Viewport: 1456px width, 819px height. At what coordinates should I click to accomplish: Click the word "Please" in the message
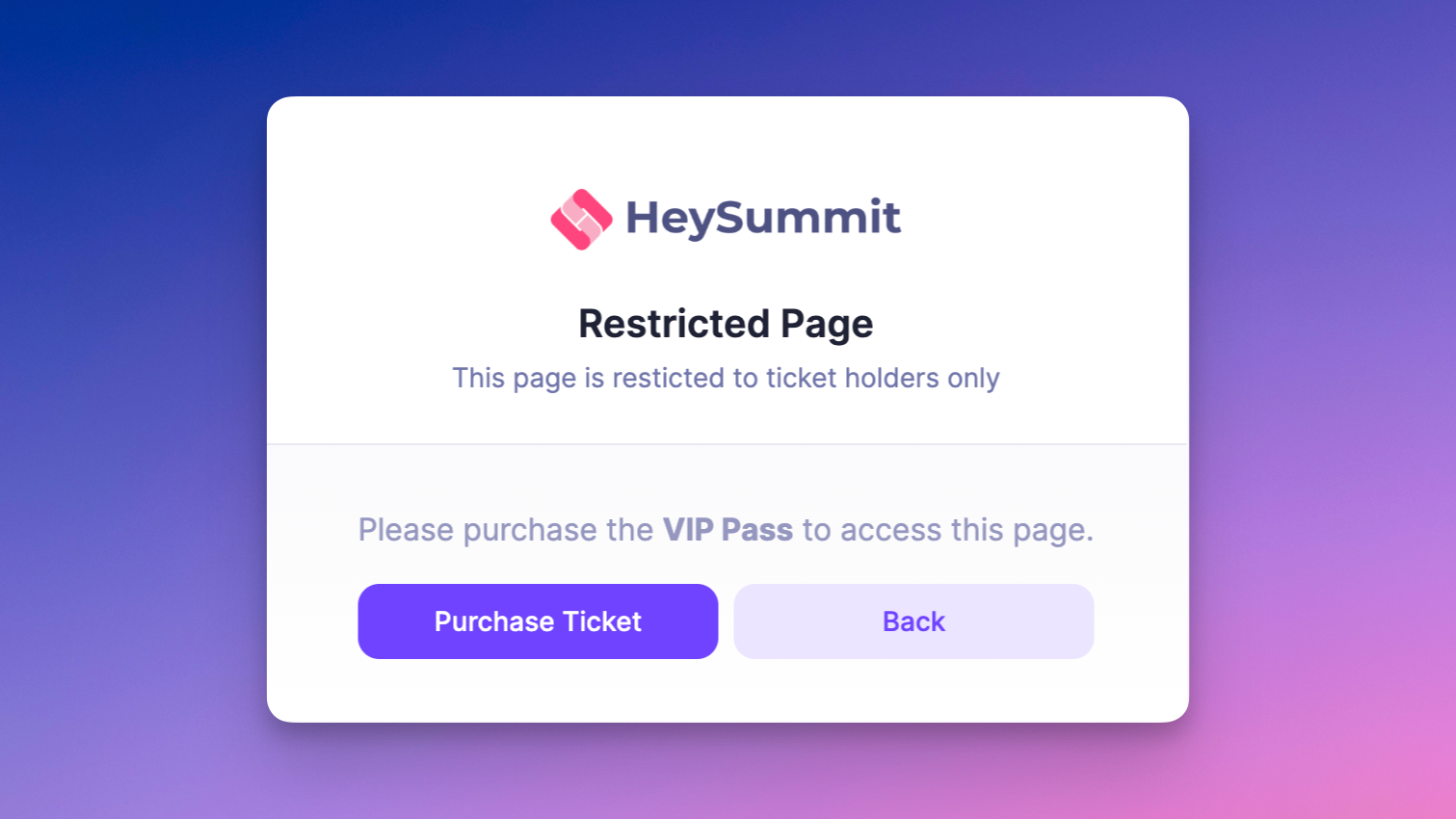pos(406,530)
